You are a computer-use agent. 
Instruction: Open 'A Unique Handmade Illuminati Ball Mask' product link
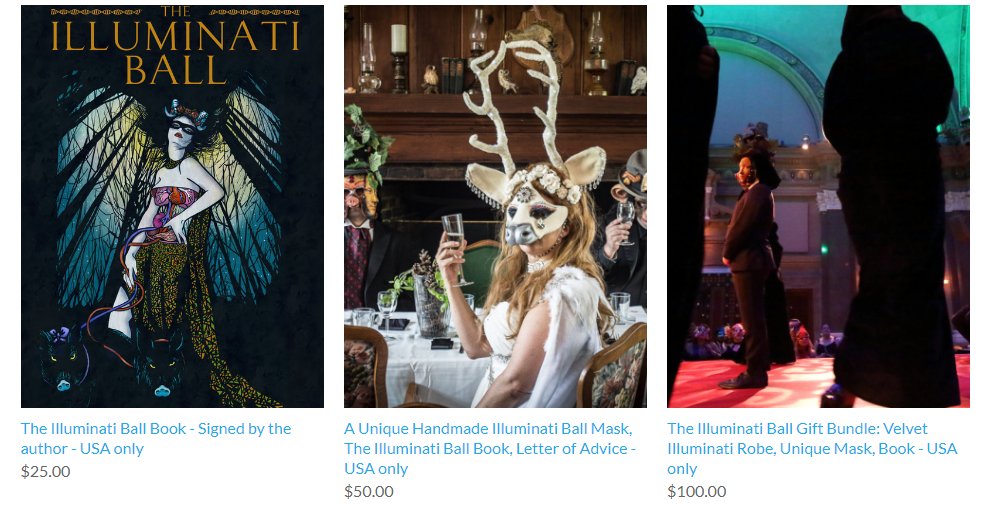click(x=490, y=449)
